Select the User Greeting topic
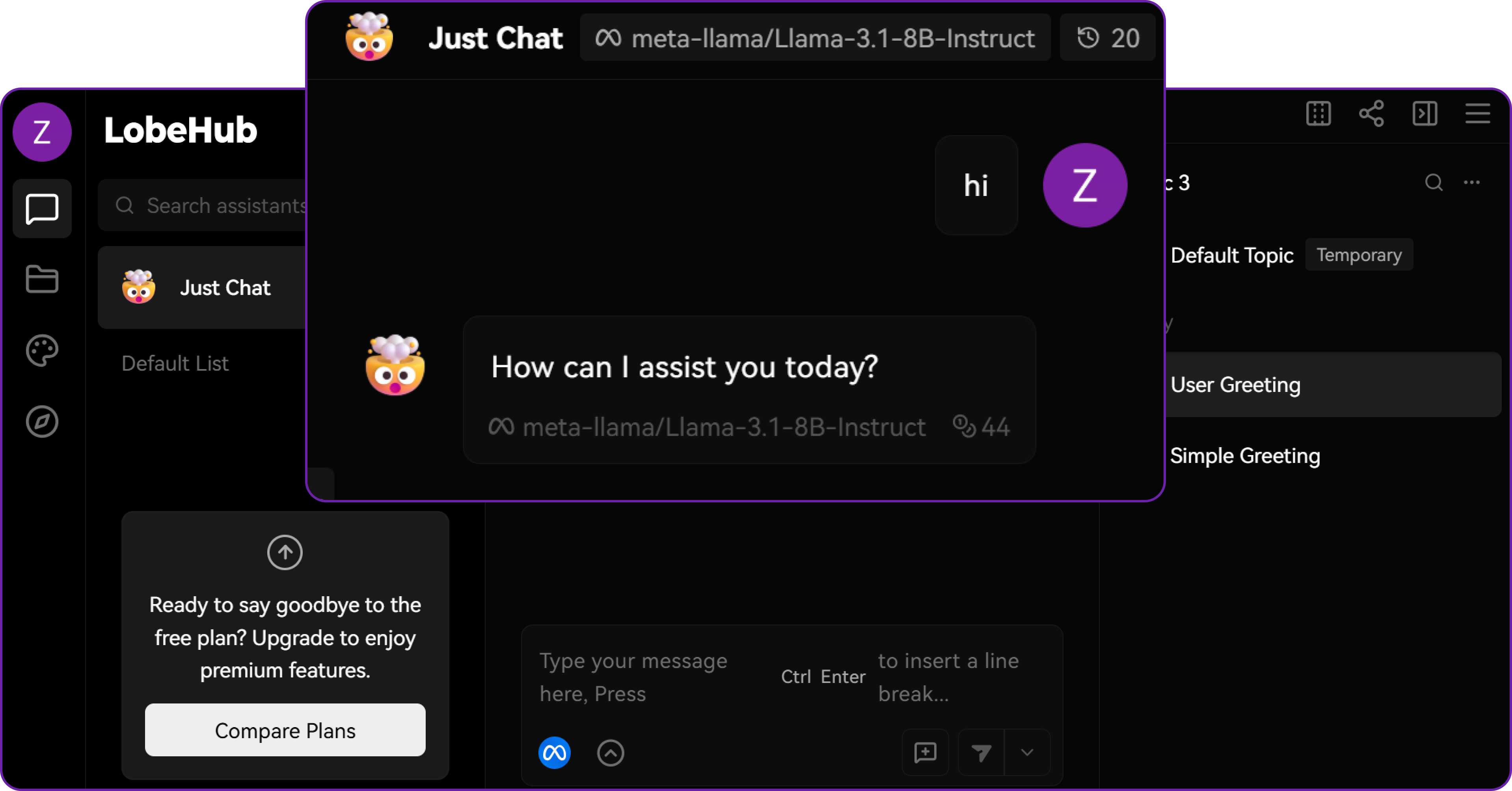 point(1236,384)
